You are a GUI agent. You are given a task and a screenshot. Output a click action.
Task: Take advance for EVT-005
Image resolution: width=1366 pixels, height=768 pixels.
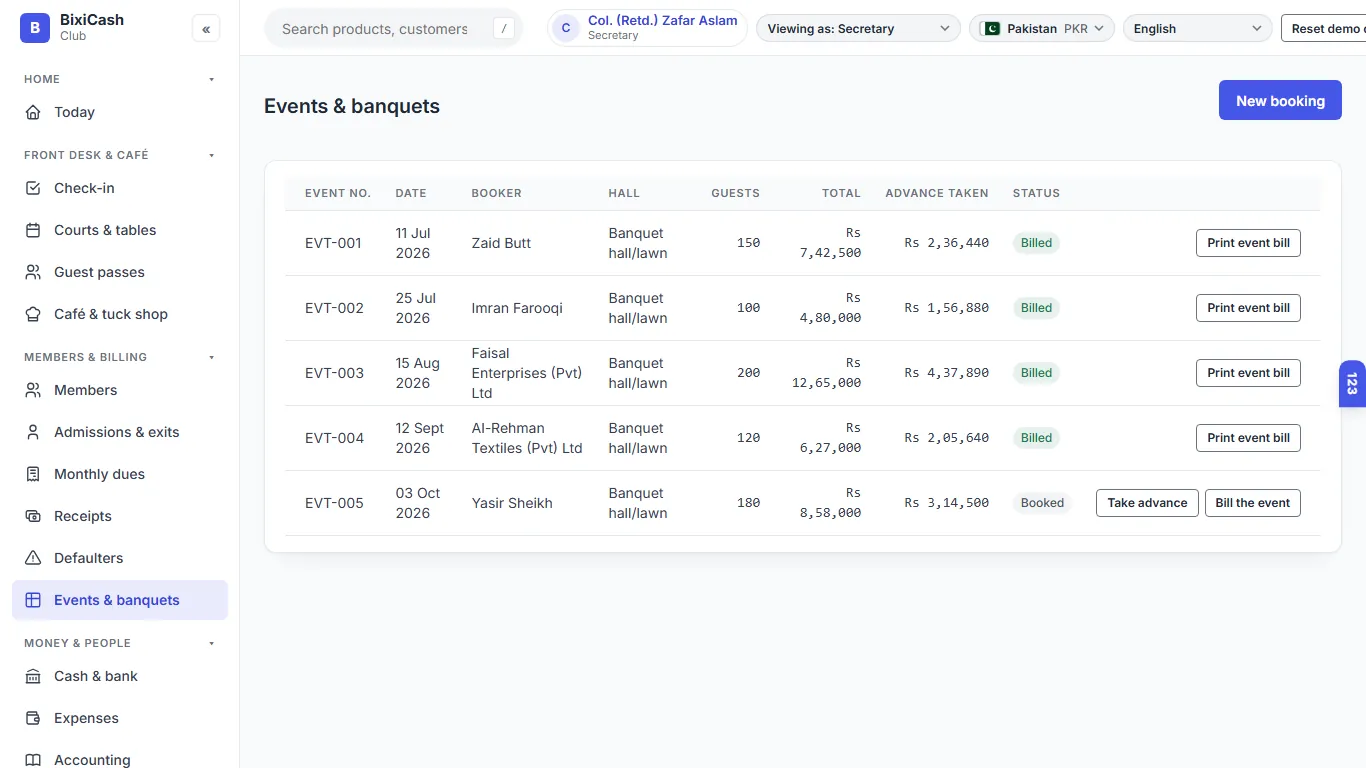click(x=1147, y=503)
